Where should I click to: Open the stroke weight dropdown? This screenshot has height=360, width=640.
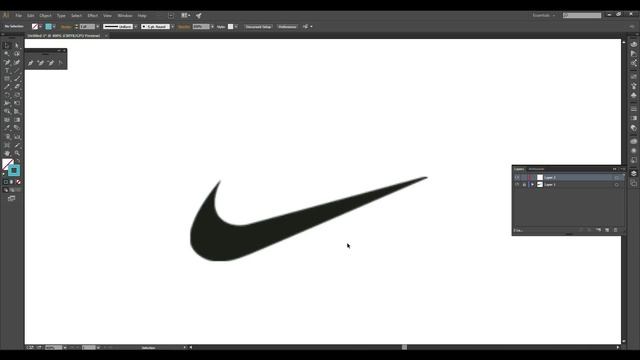coord(98,27)
